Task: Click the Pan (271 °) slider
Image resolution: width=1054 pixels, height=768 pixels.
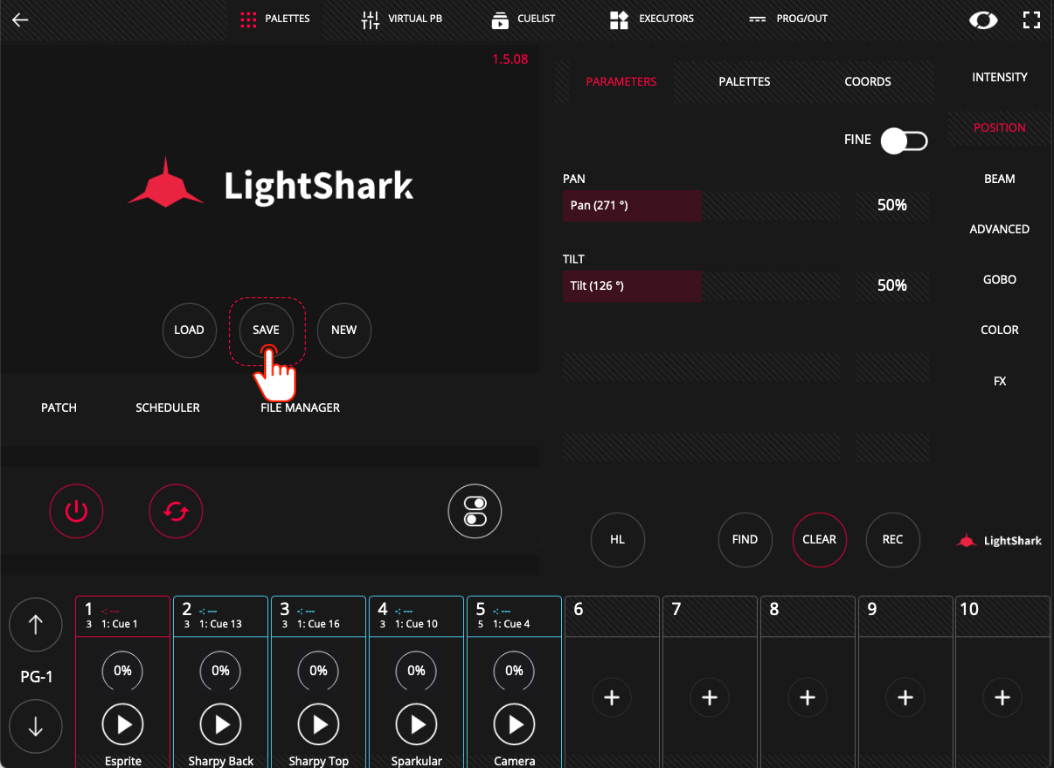Action: click(701, 206)
